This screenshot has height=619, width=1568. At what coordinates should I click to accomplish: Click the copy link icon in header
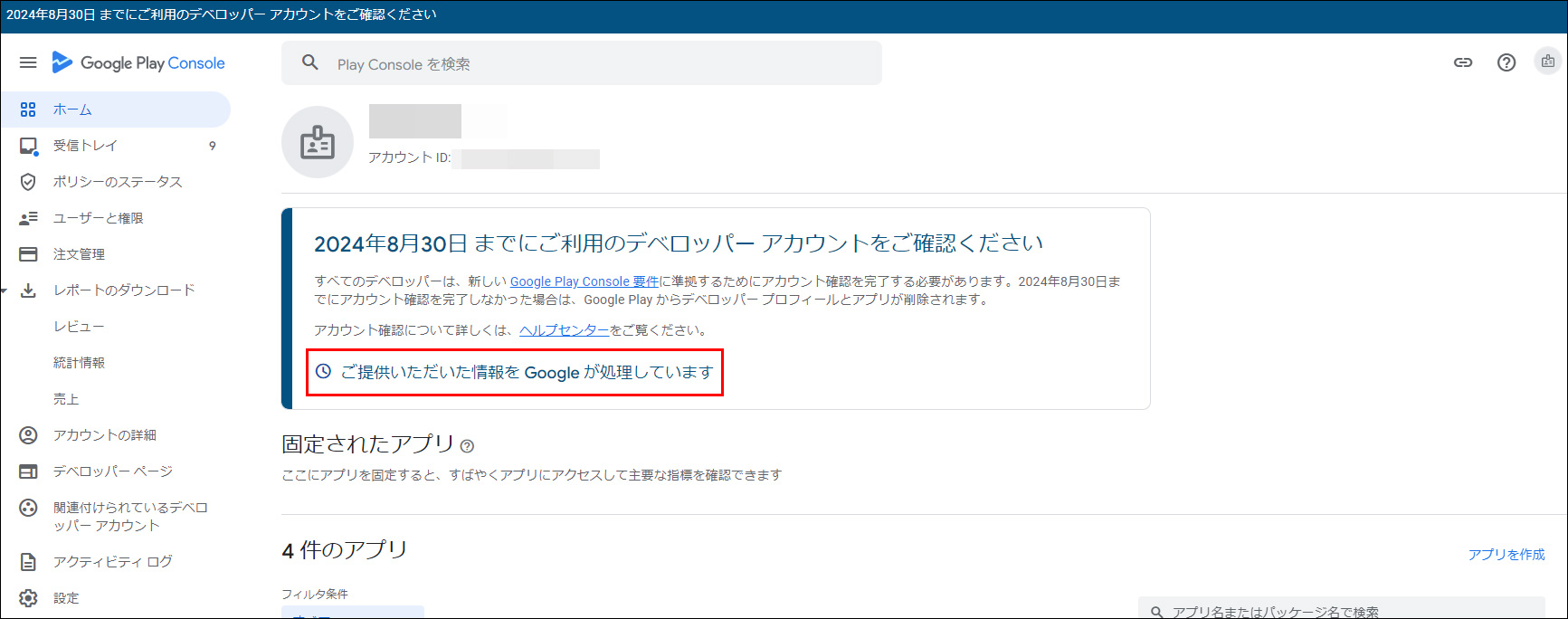click(1463, 62)
